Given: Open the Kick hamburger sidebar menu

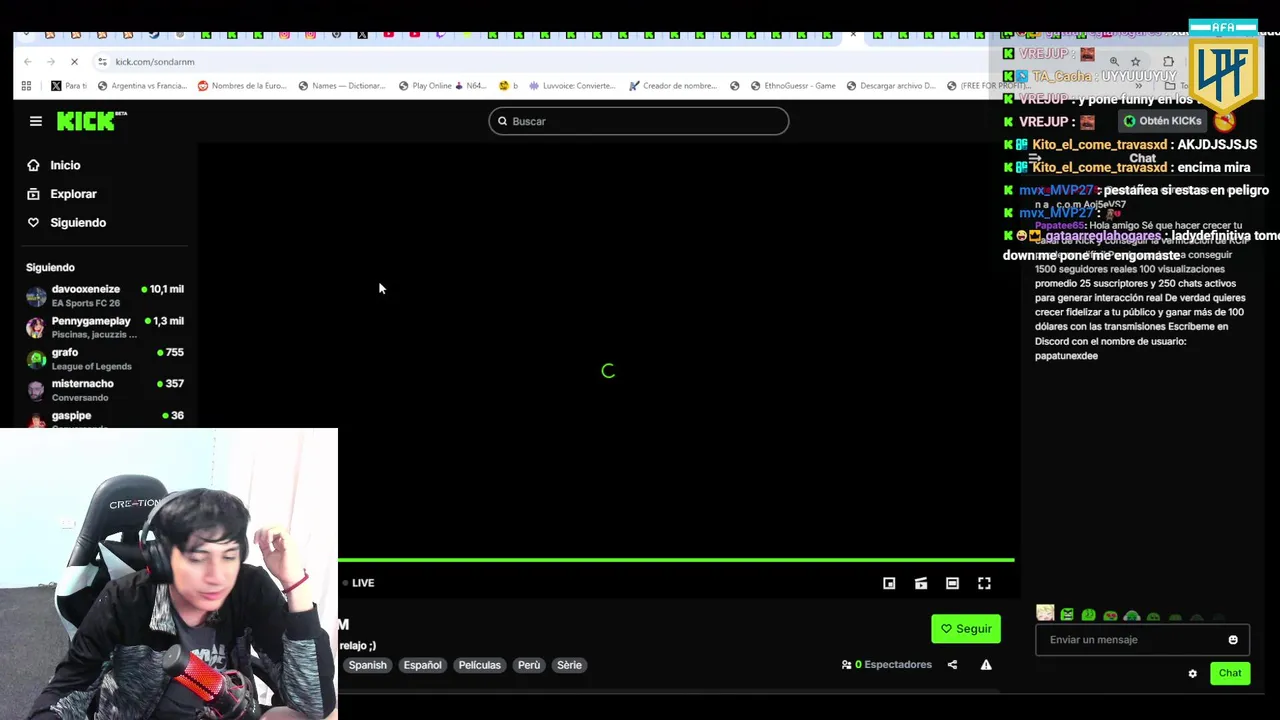Looking at the screenshot, I should [36, 121].
